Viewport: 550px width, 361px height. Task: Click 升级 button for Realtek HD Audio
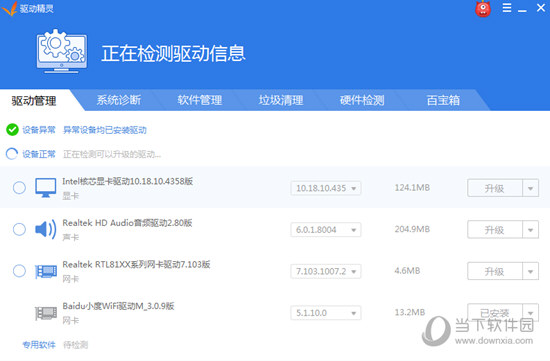495,230
